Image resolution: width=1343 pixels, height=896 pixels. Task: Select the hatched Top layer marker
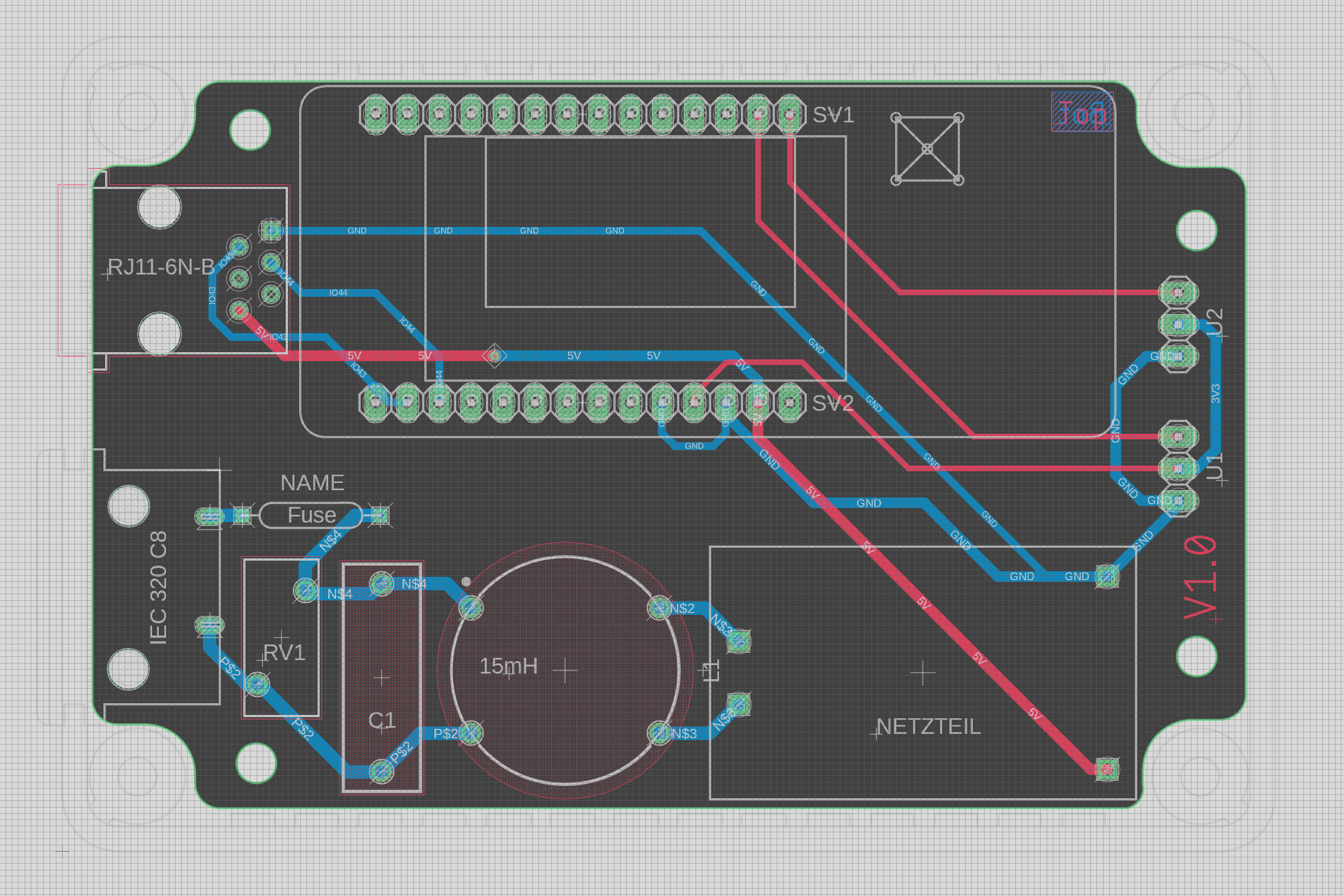click(x=1082, y=112)
